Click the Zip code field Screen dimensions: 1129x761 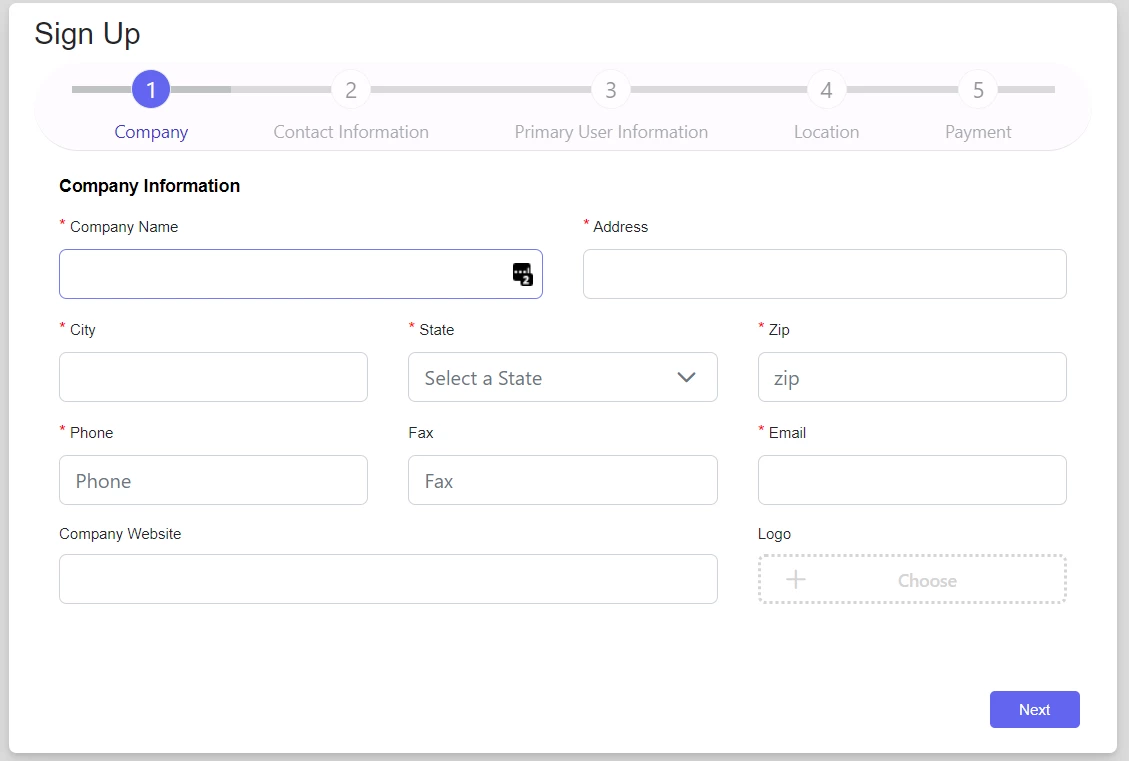coord(911,377)
